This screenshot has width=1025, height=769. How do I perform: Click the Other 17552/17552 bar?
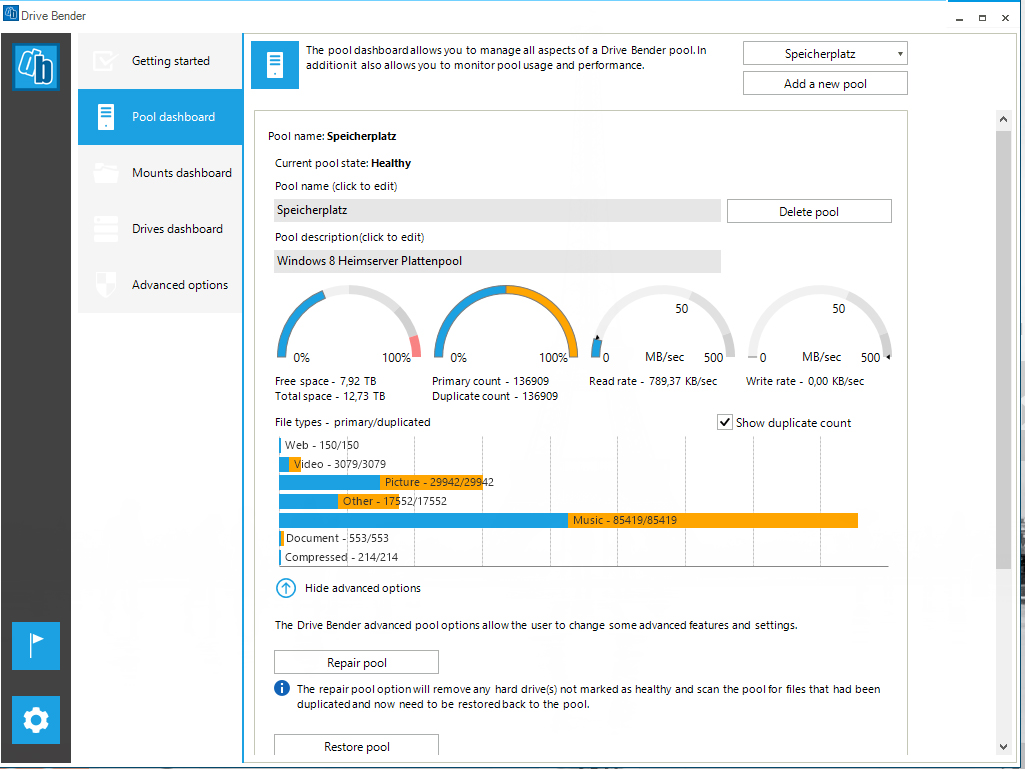click(339, 502)
